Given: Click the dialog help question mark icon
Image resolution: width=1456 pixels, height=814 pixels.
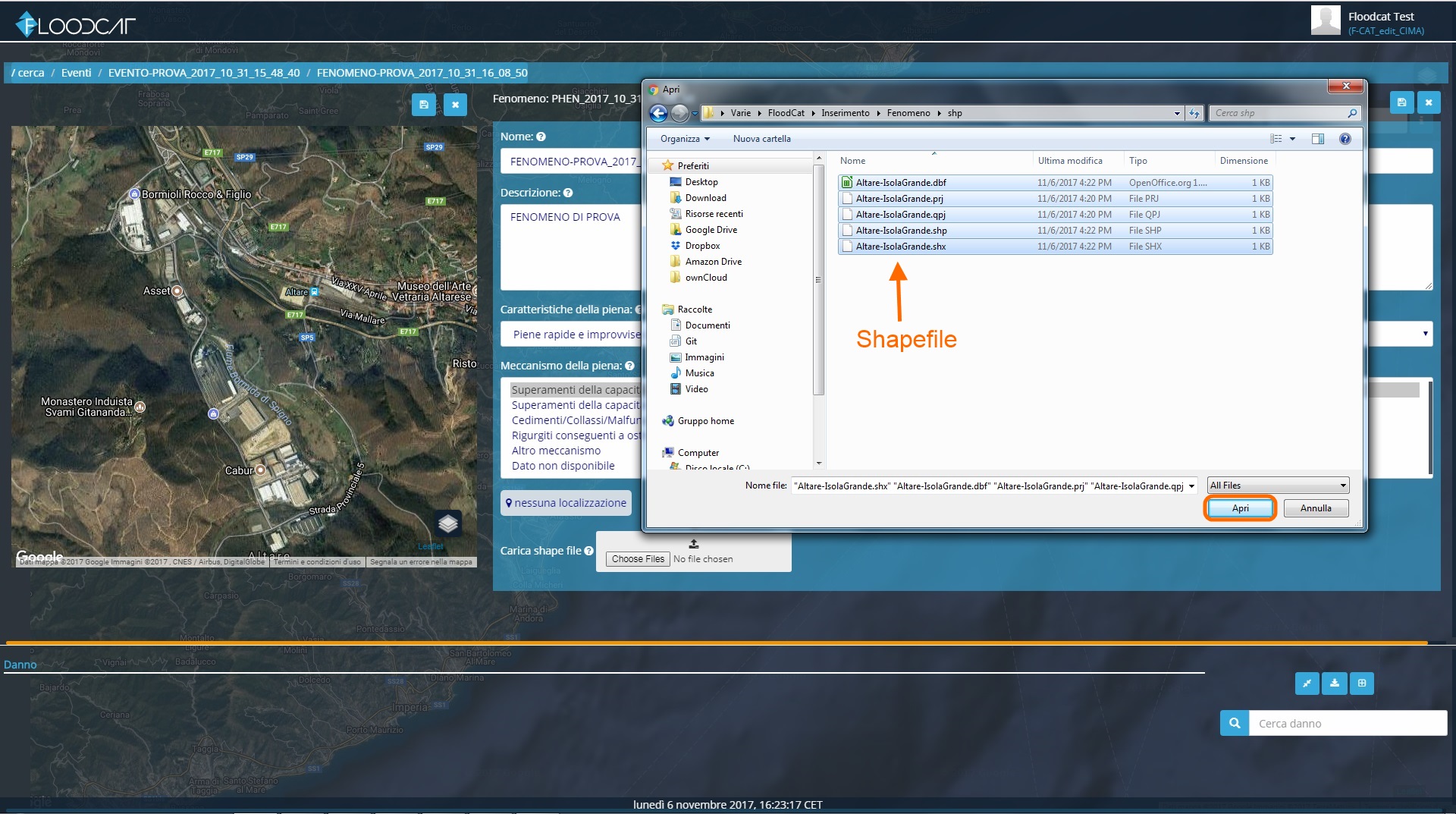Looking at the screenshot, I should click(1345, 139).
